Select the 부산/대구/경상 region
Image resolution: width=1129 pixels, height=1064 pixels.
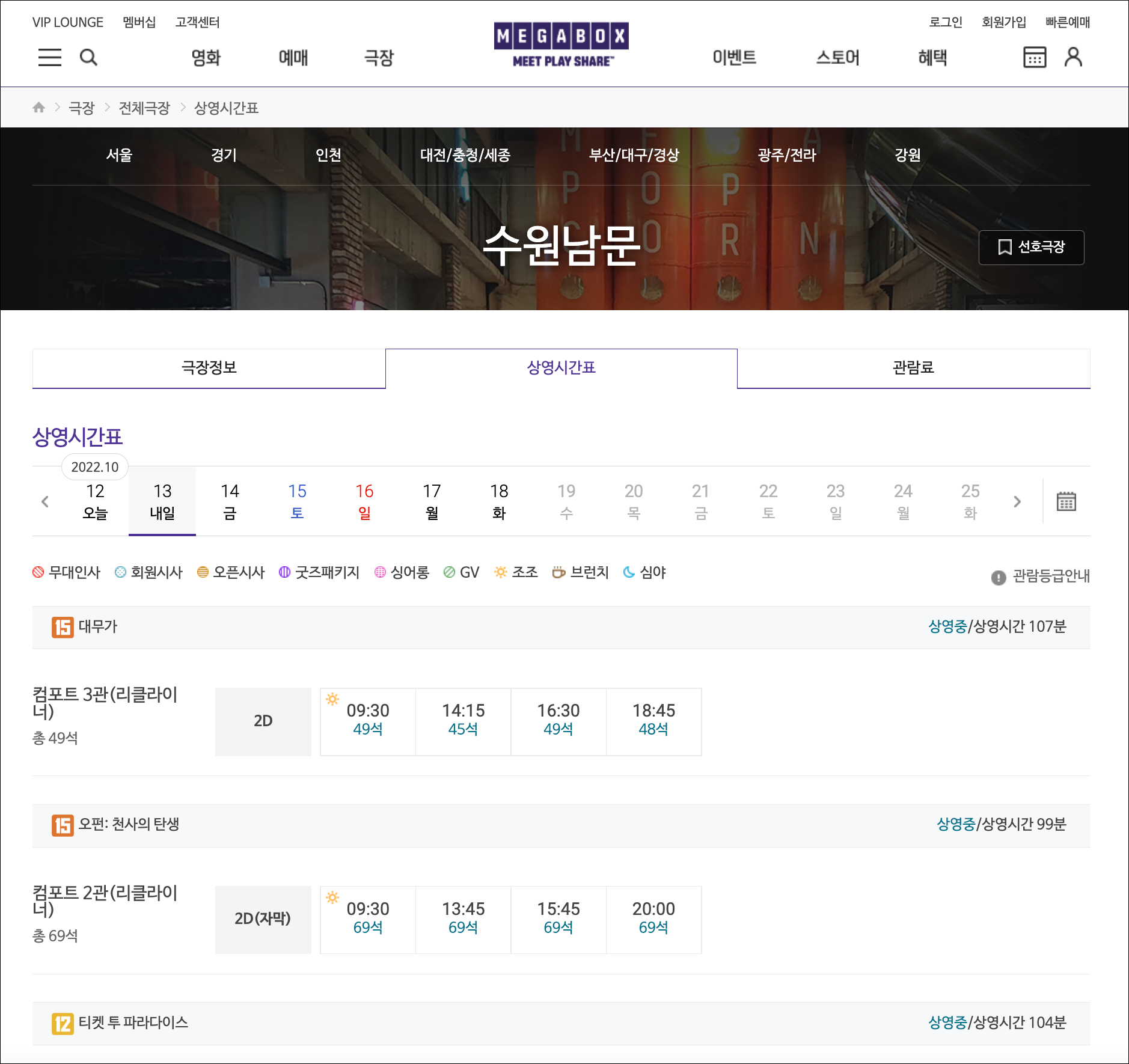point(634,155)
